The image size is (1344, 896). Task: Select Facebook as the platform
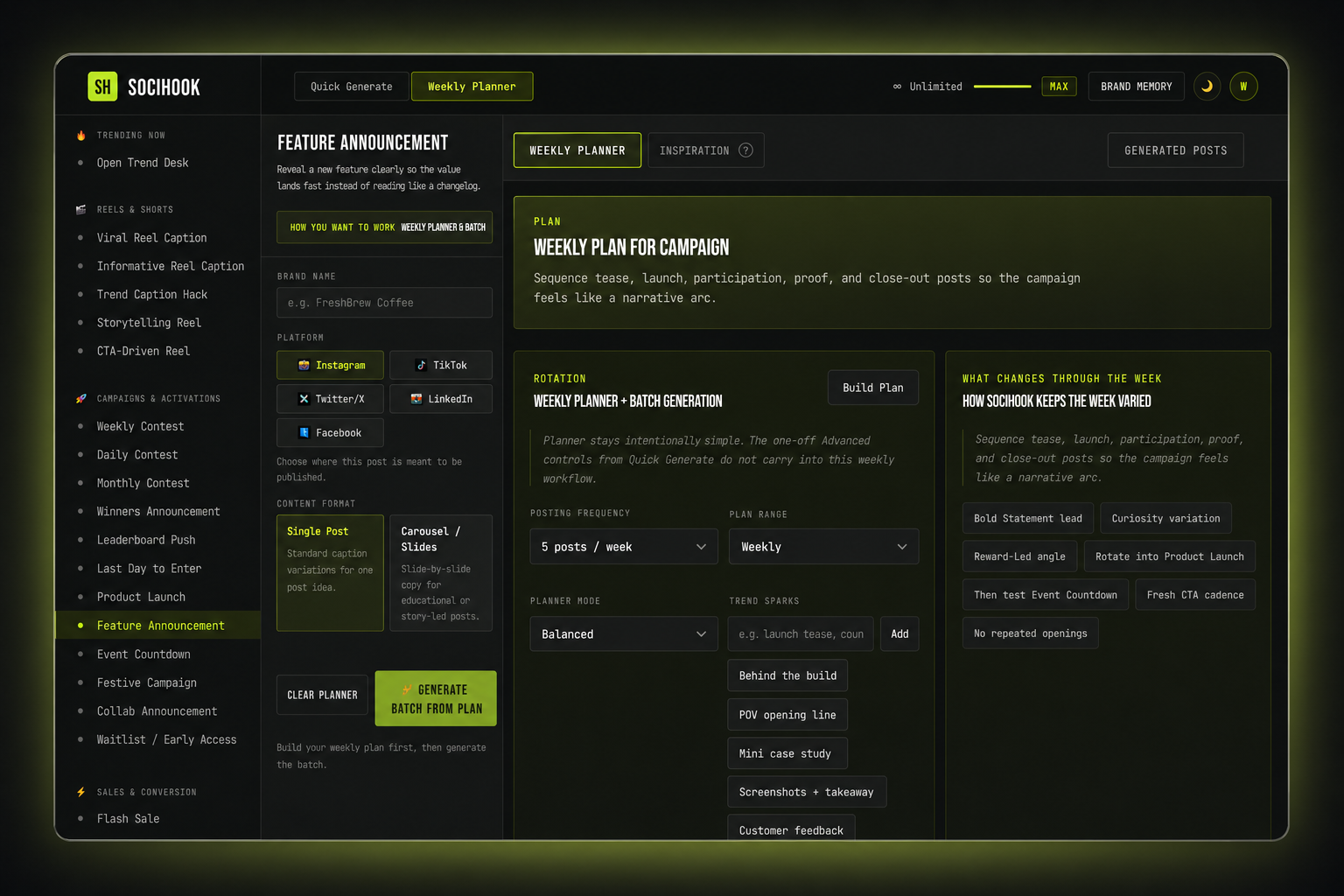pyautogui.click(x=330, y=432)
